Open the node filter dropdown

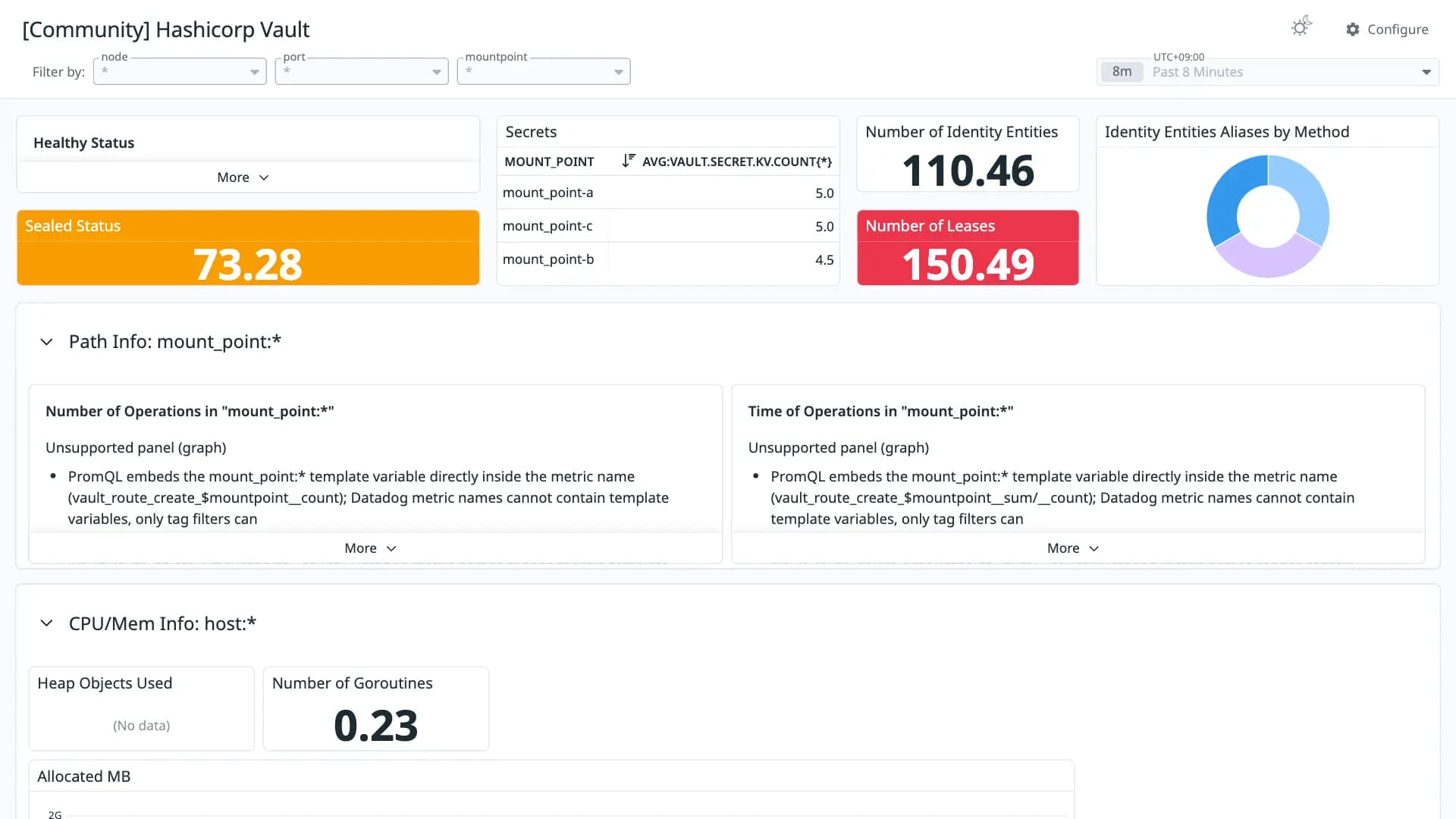tap(180, 71)
